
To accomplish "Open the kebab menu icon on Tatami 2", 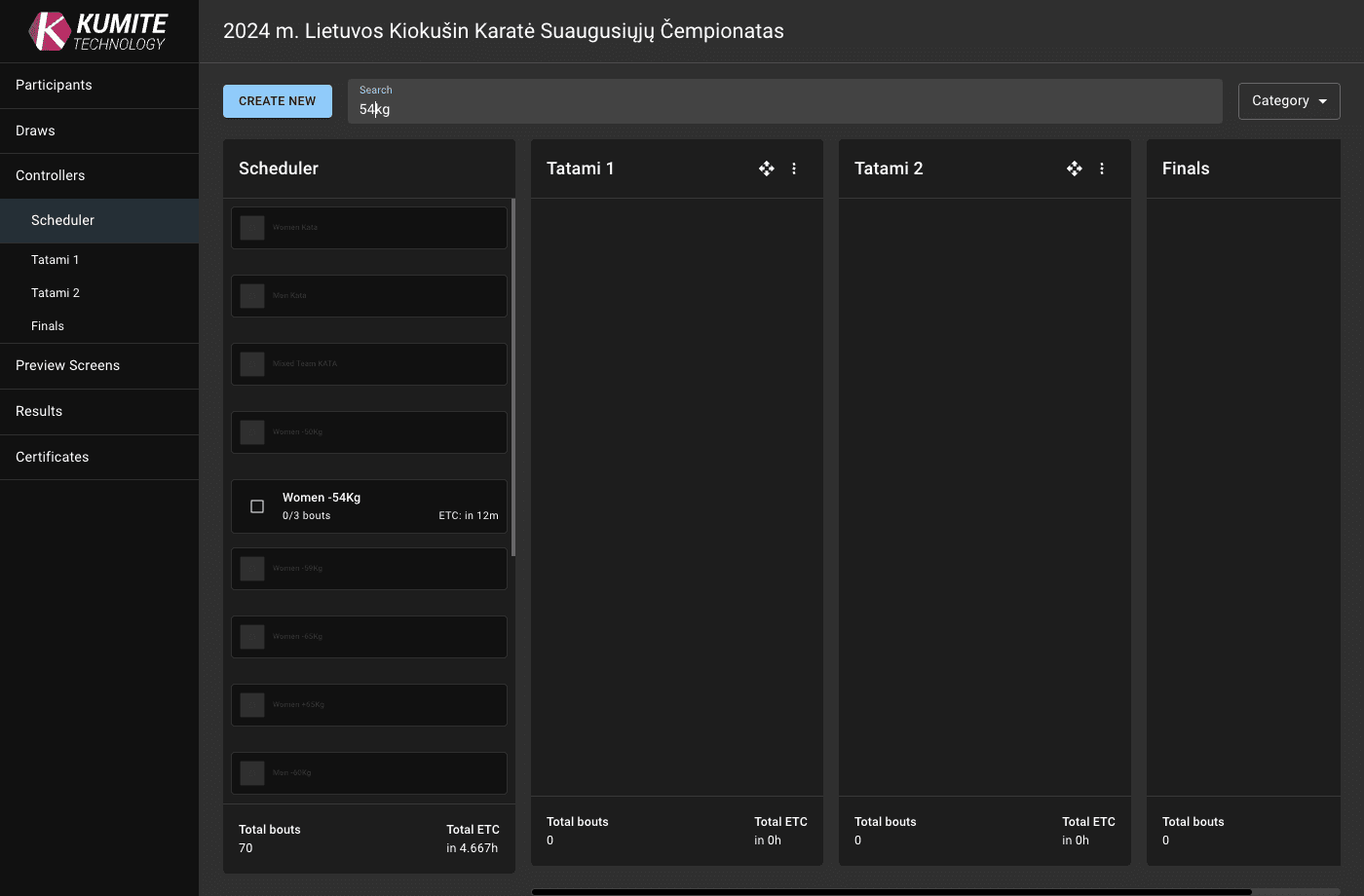I will coord(1101,168).
